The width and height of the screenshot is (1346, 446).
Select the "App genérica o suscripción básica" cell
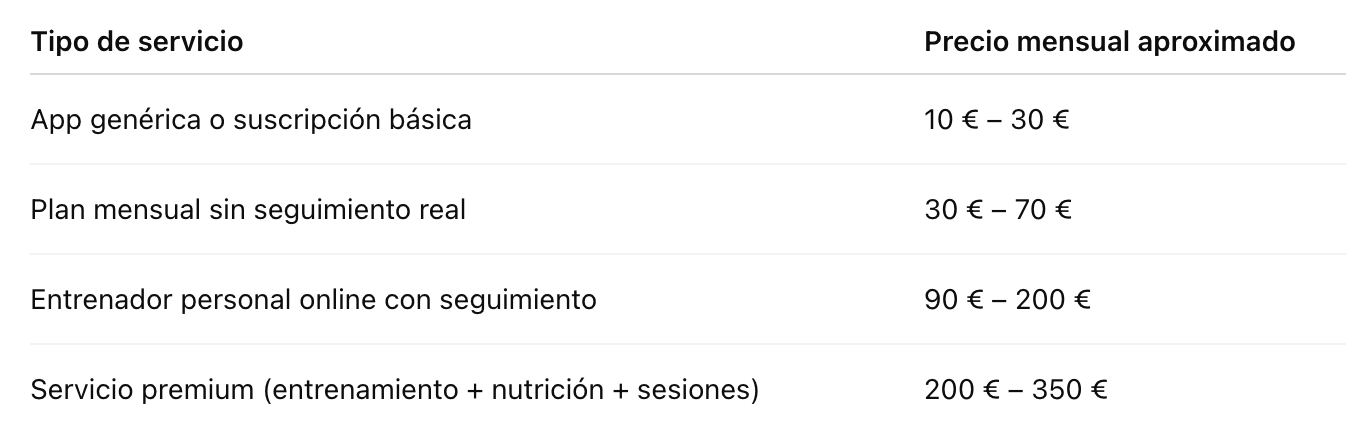(x=251, y=120)
